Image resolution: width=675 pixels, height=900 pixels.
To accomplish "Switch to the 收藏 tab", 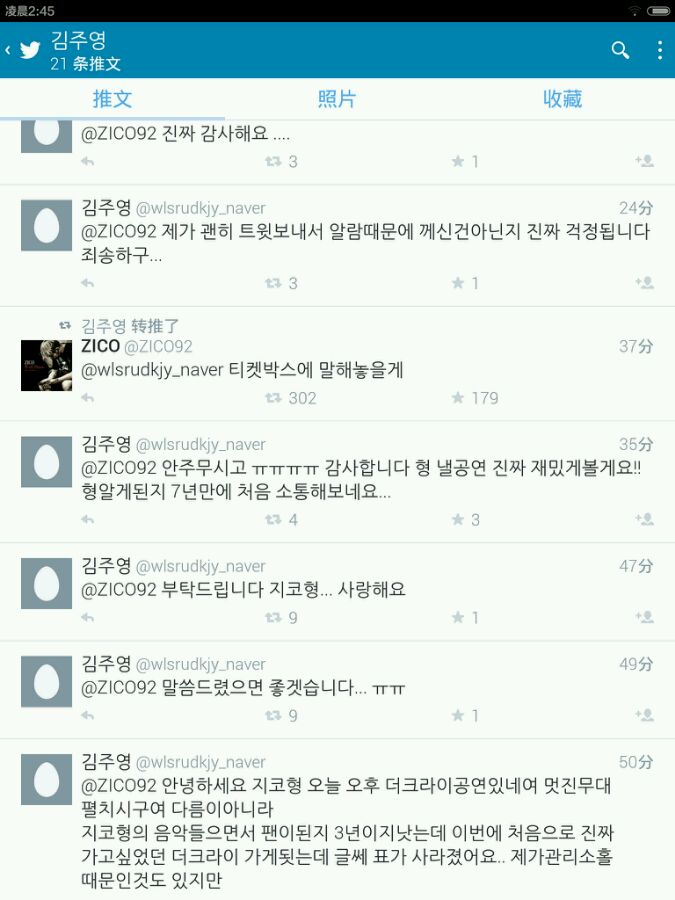I will pyautogui.click(x=562, y=99).
